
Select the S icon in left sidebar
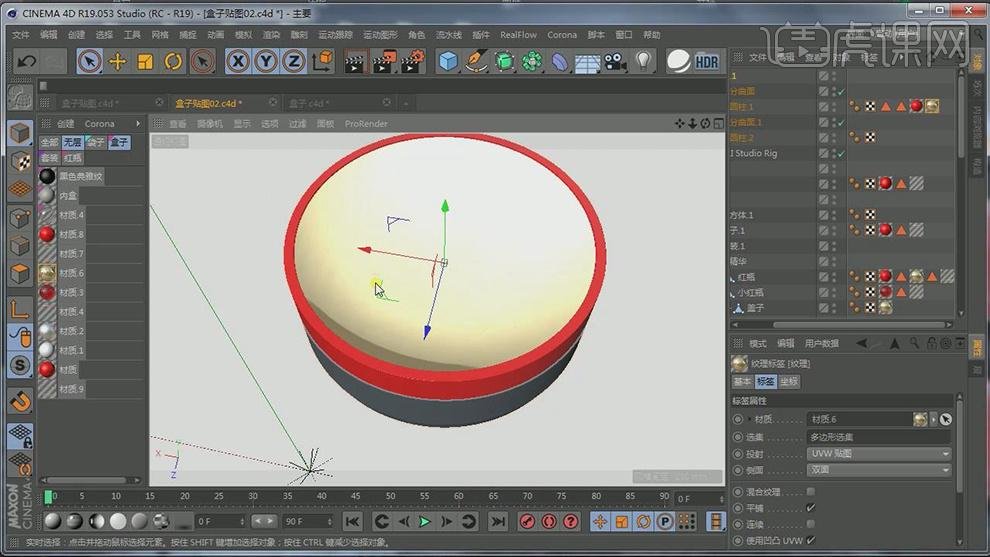coord(20,365)
